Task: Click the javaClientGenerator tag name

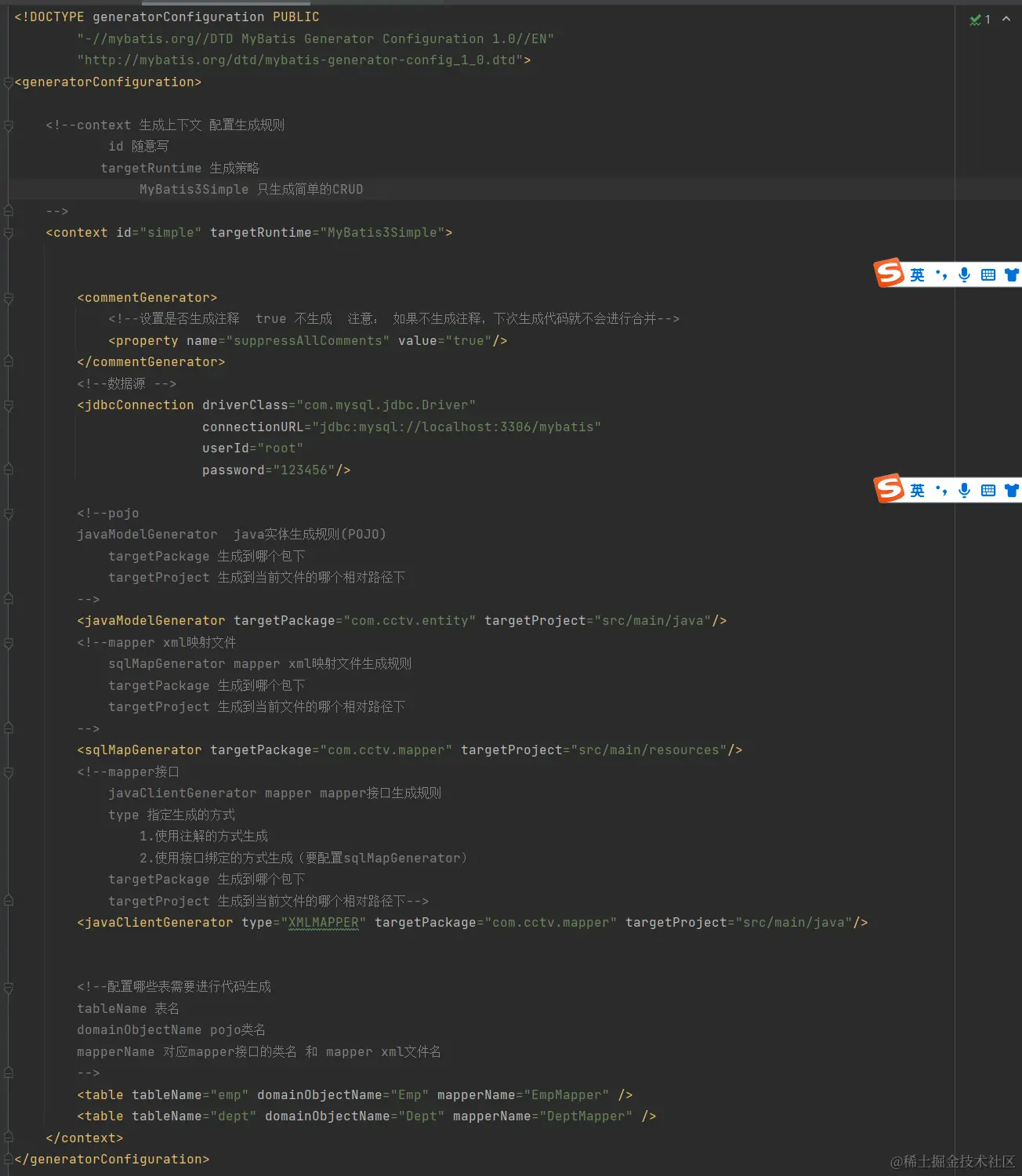Action: (x=159, y=923)
